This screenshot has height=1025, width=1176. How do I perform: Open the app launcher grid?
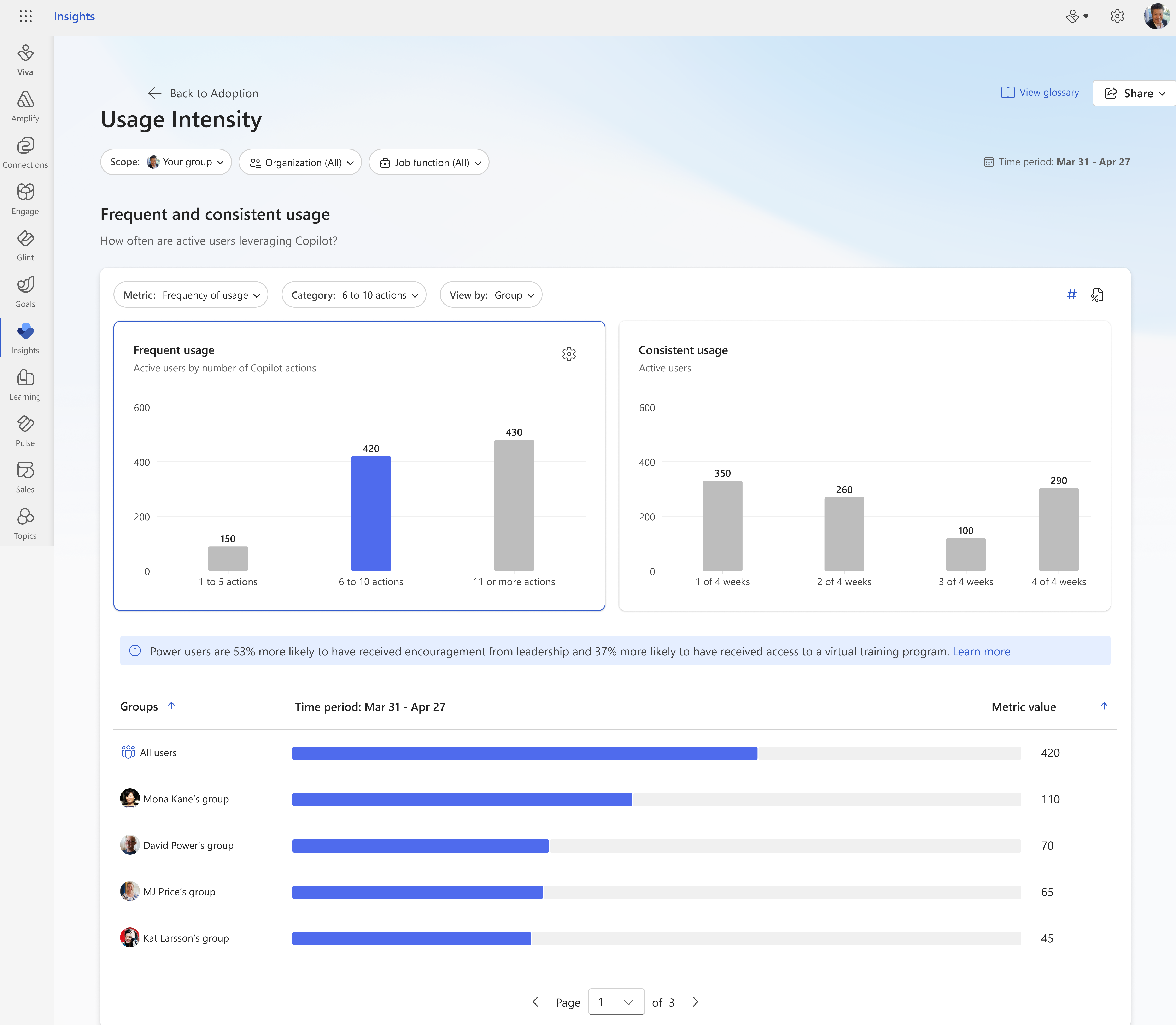coord(25,16)
